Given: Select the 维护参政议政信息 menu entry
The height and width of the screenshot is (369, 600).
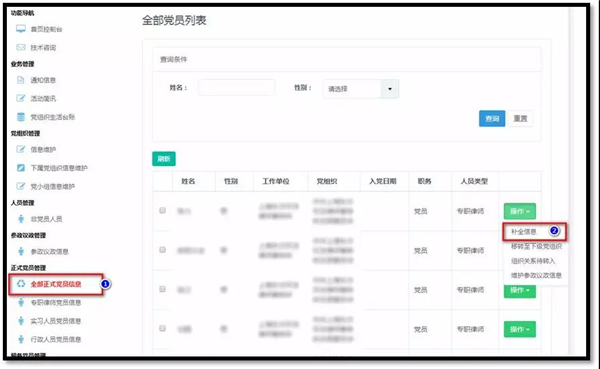Looking at the screenshot, I should [x=536, y=275].
